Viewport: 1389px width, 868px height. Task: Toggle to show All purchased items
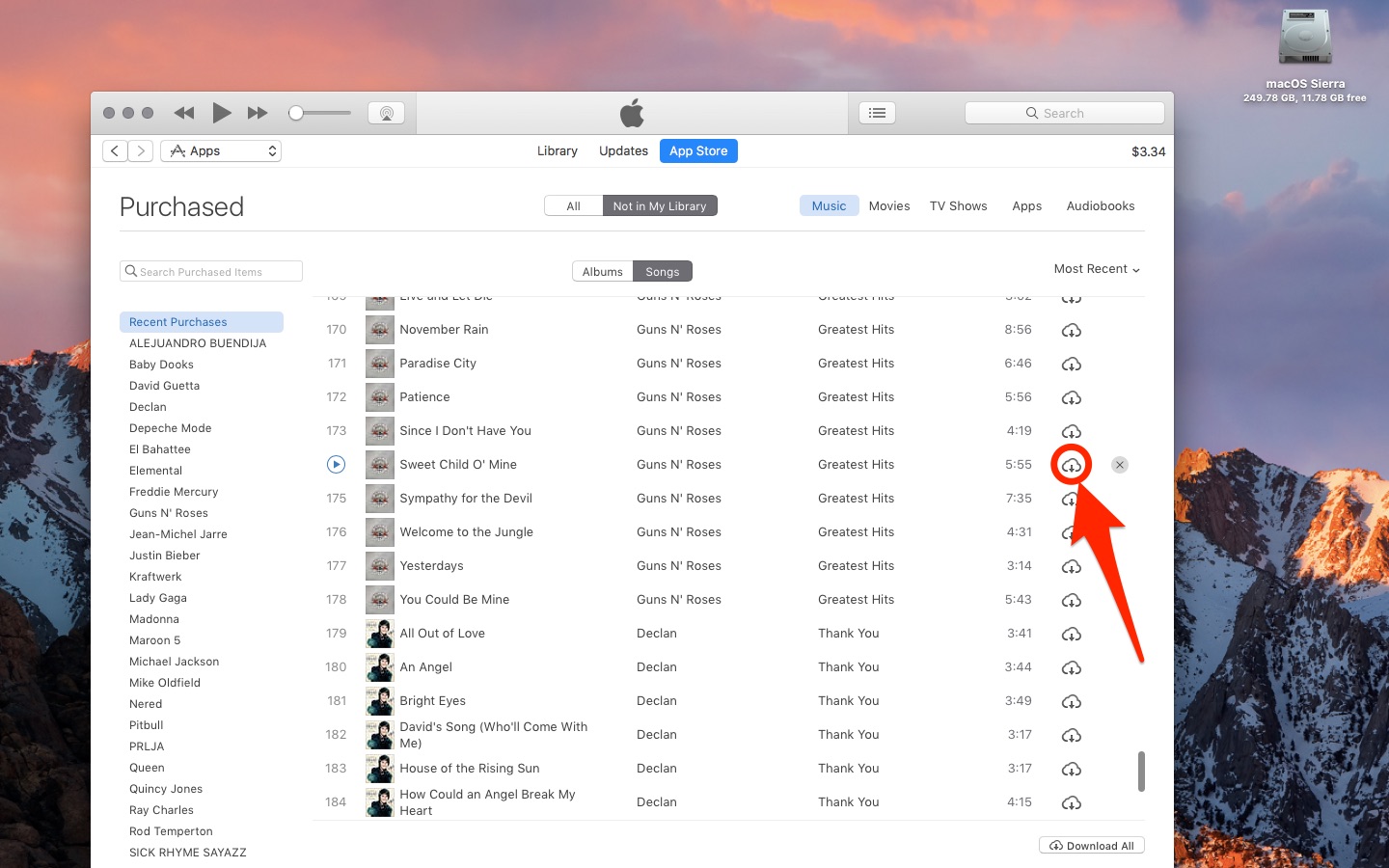573,205
